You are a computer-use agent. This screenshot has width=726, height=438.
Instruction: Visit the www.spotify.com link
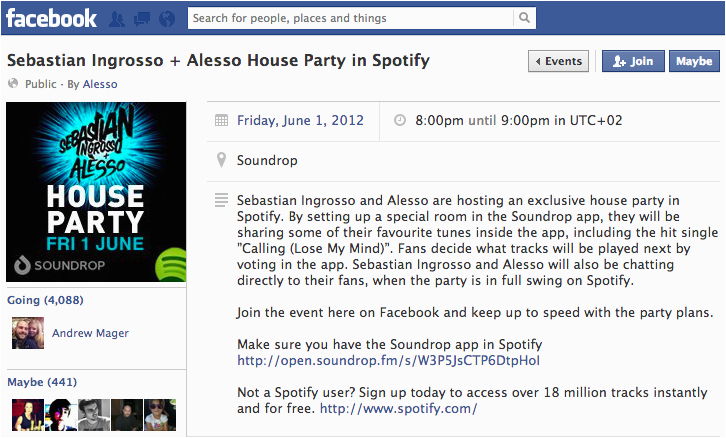click(398, 408)
